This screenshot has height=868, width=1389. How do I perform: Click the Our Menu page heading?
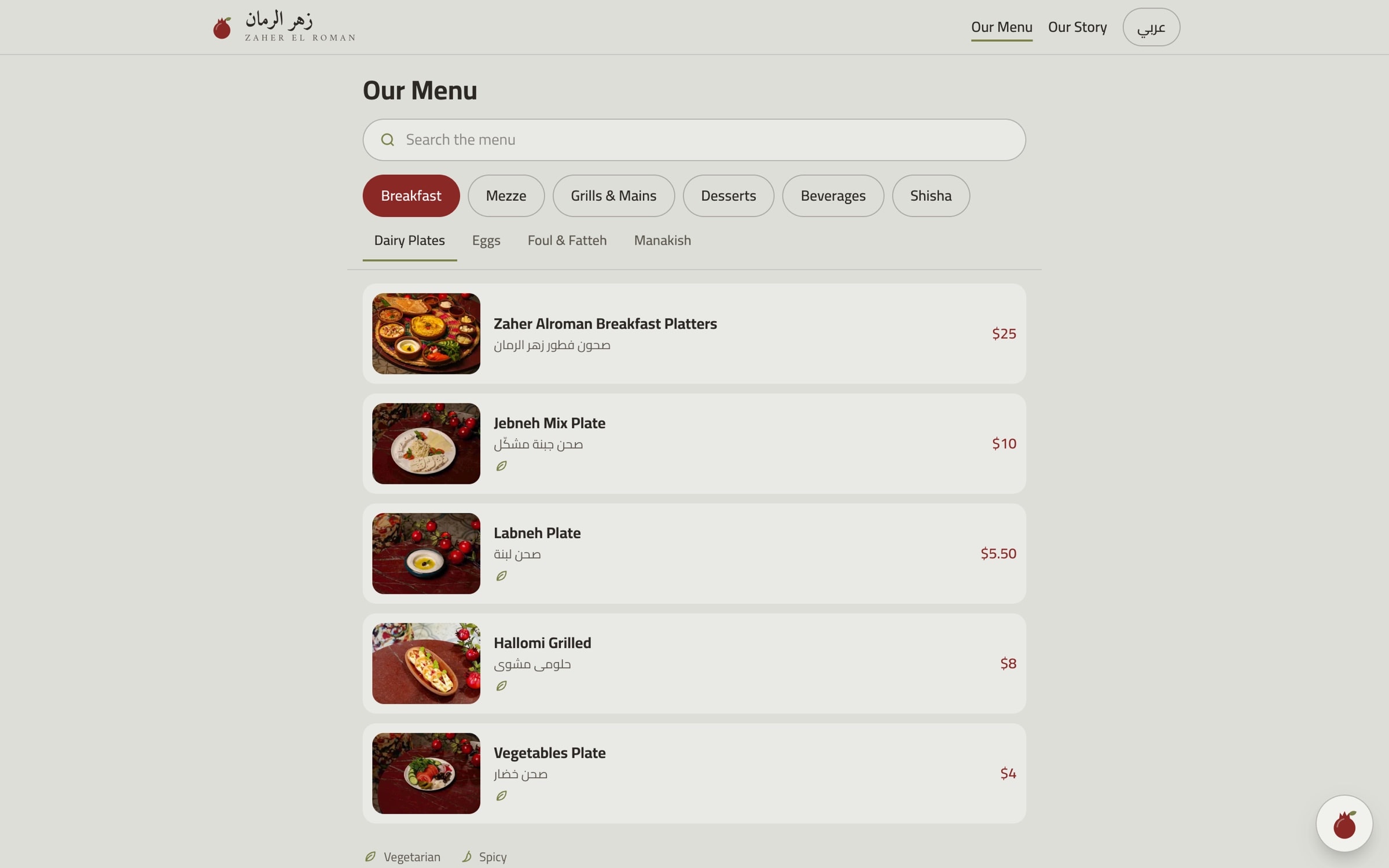(420, 91)
